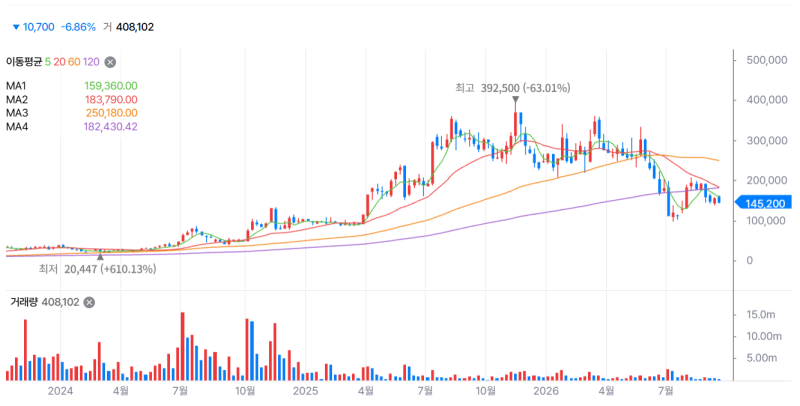Click the MA2 value 183,790.00

pyautogui.click(x=111, y=99)
